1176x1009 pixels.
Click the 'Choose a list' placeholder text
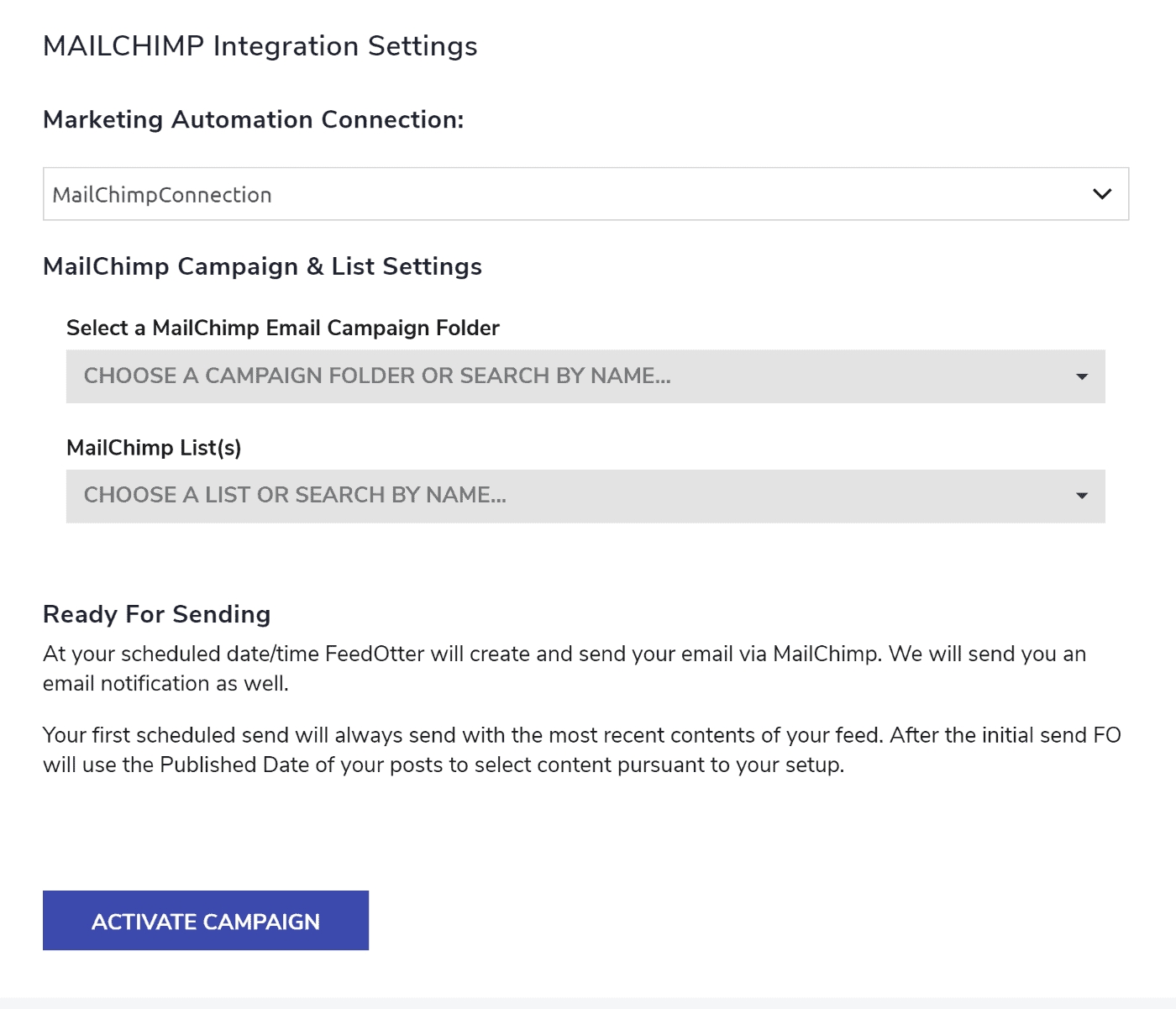click(x=295, y=495)
